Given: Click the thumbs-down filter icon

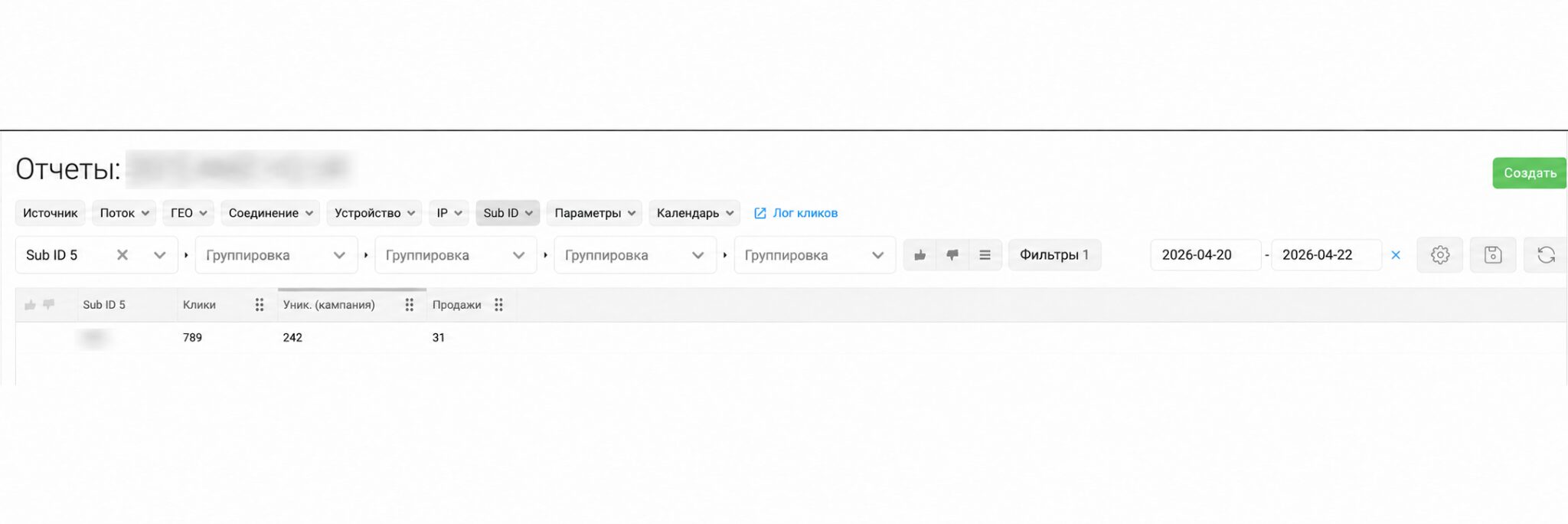Looking at the screenshot, I should tap(952, 255).
